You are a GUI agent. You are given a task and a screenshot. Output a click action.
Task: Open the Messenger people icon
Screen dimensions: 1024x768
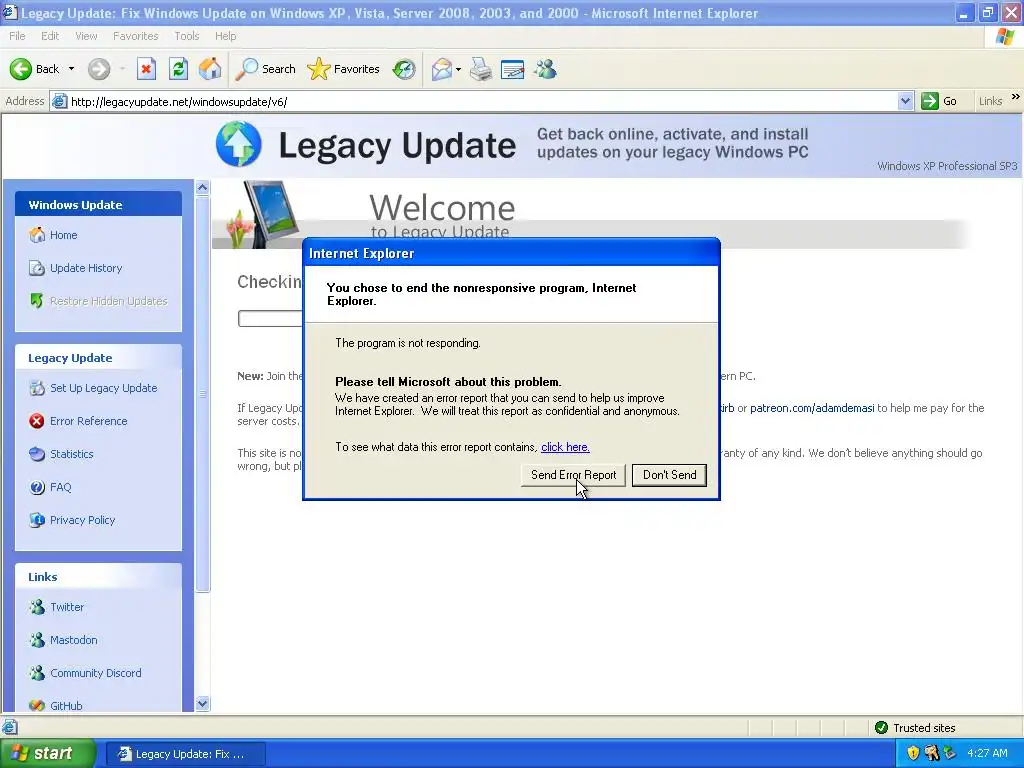click(x=545, y=69)
